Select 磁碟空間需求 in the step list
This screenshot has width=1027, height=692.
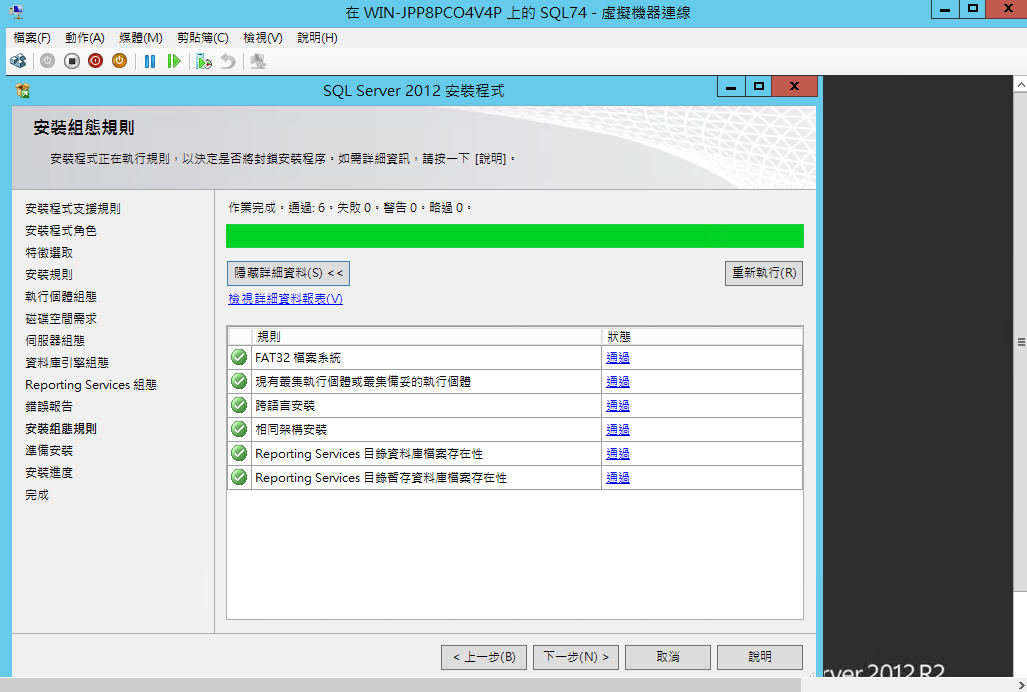61,319
